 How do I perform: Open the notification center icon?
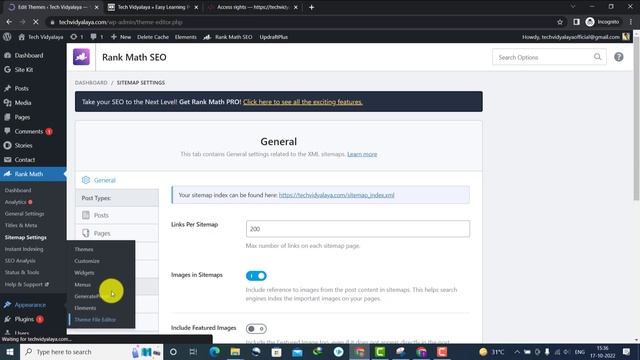pyautogui.click(x=627, y=352)
